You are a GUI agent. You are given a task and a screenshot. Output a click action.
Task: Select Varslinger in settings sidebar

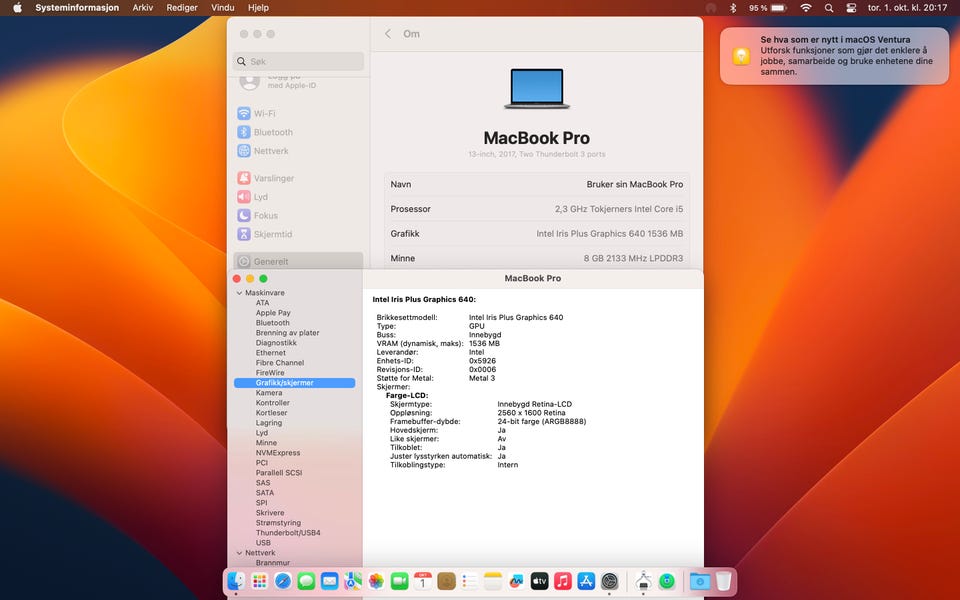click(x=274, y=178)
